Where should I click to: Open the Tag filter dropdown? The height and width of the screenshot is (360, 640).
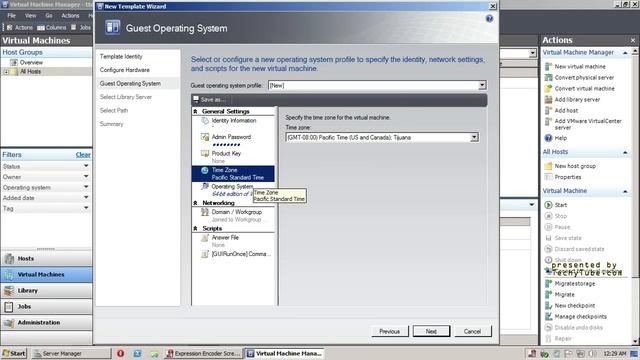tap(86, 208)
